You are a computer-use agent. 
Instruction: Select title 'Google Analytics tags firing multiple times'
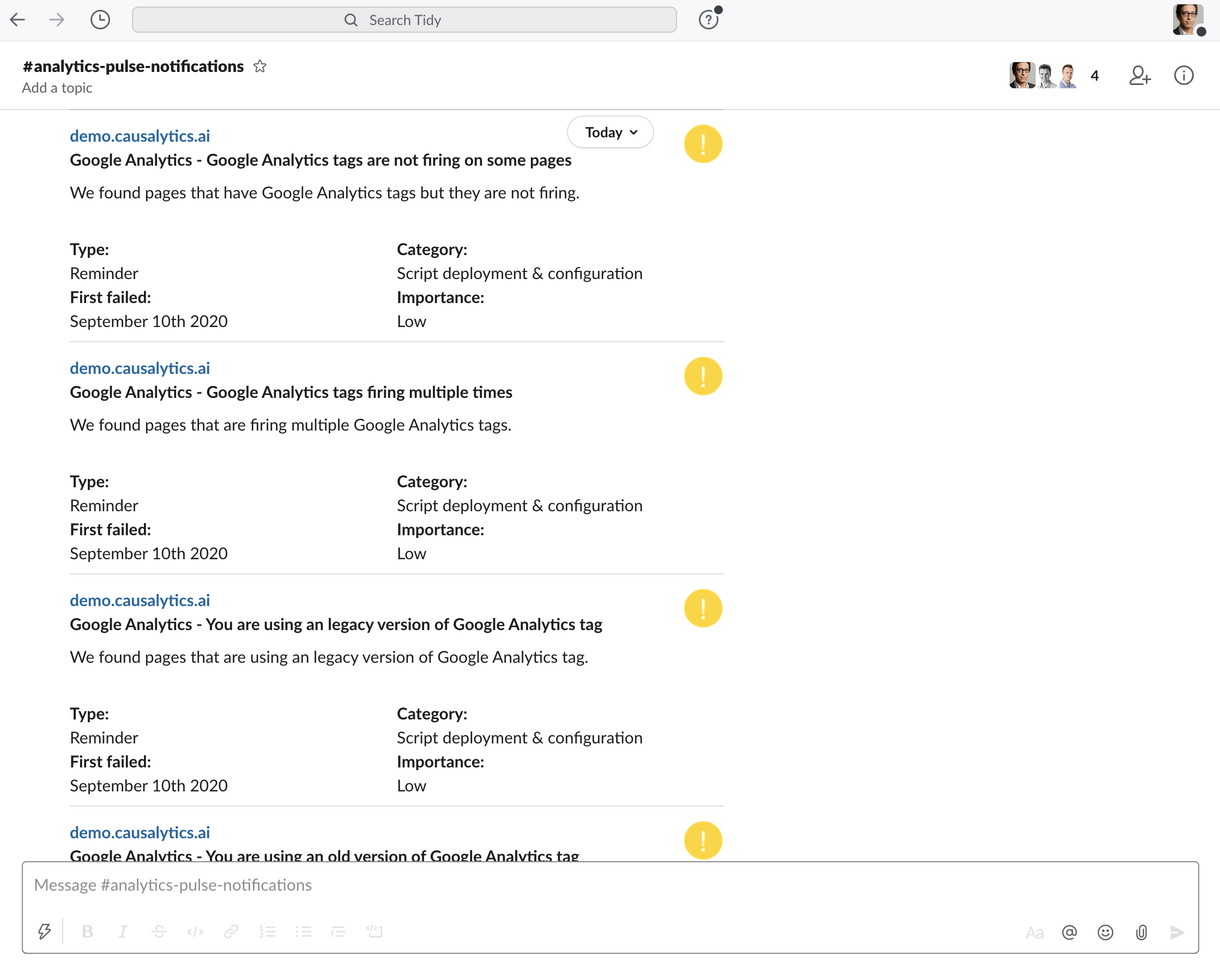[x=359, y=392]
